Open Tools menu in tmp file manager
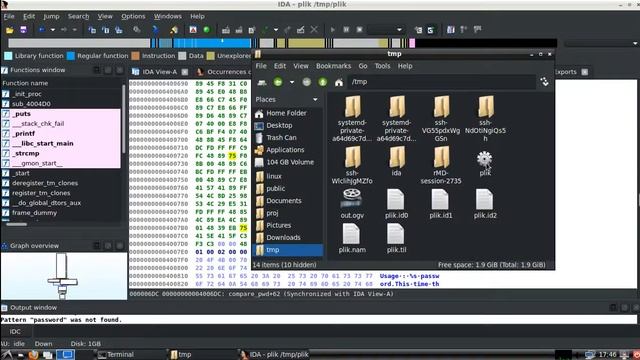 (382, 66)
